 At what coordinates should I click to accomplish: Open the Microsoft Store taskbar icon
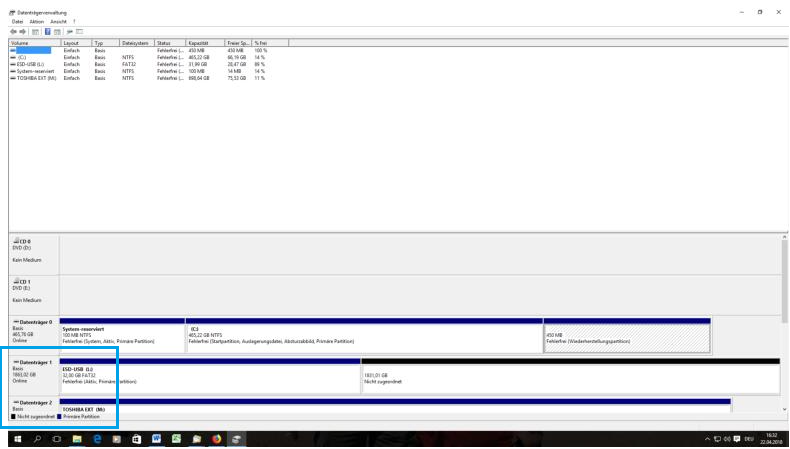point(137,439)
